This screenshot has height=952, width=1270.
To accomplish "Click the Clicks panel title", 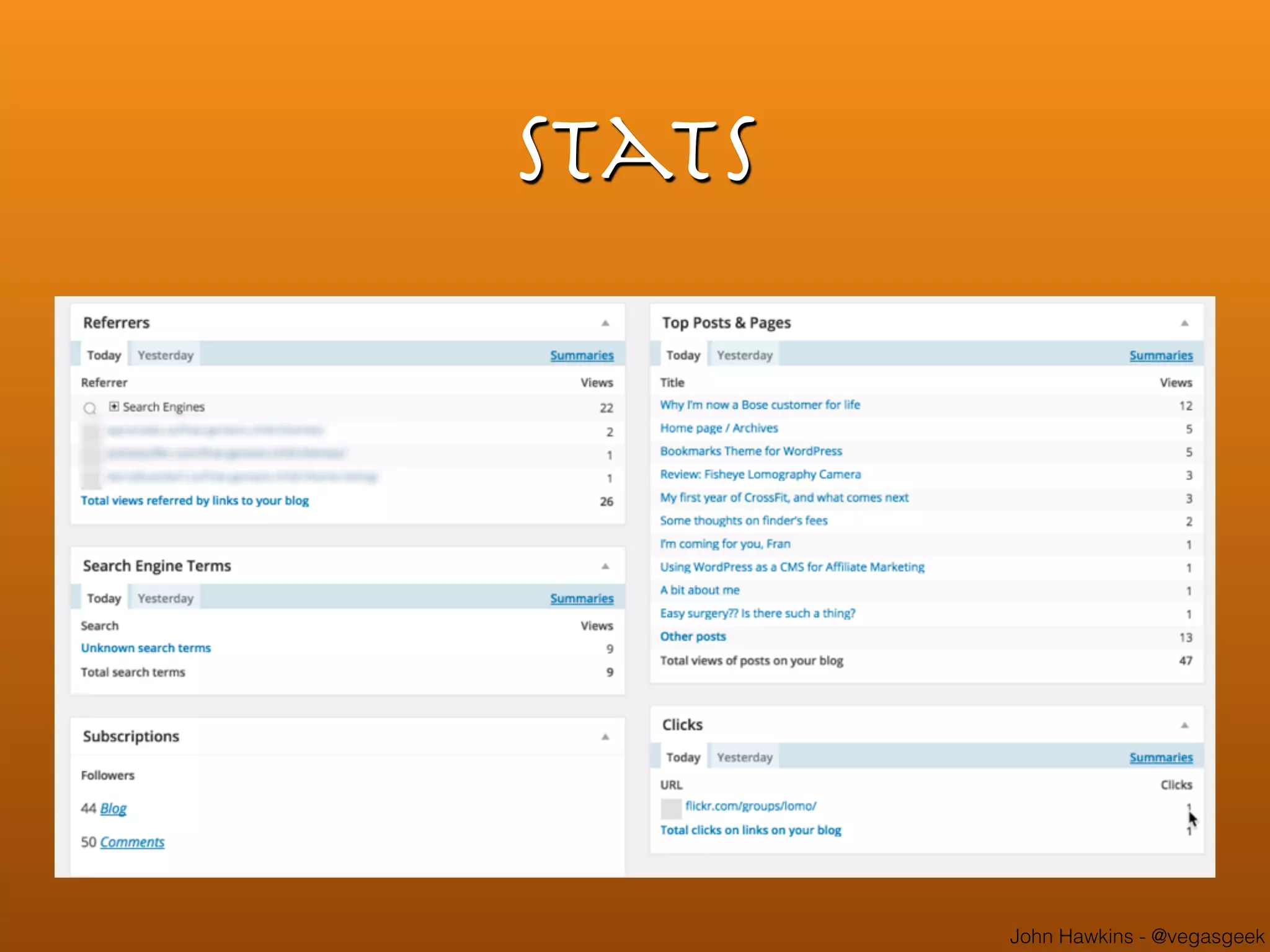I will (x=682, y=725).
